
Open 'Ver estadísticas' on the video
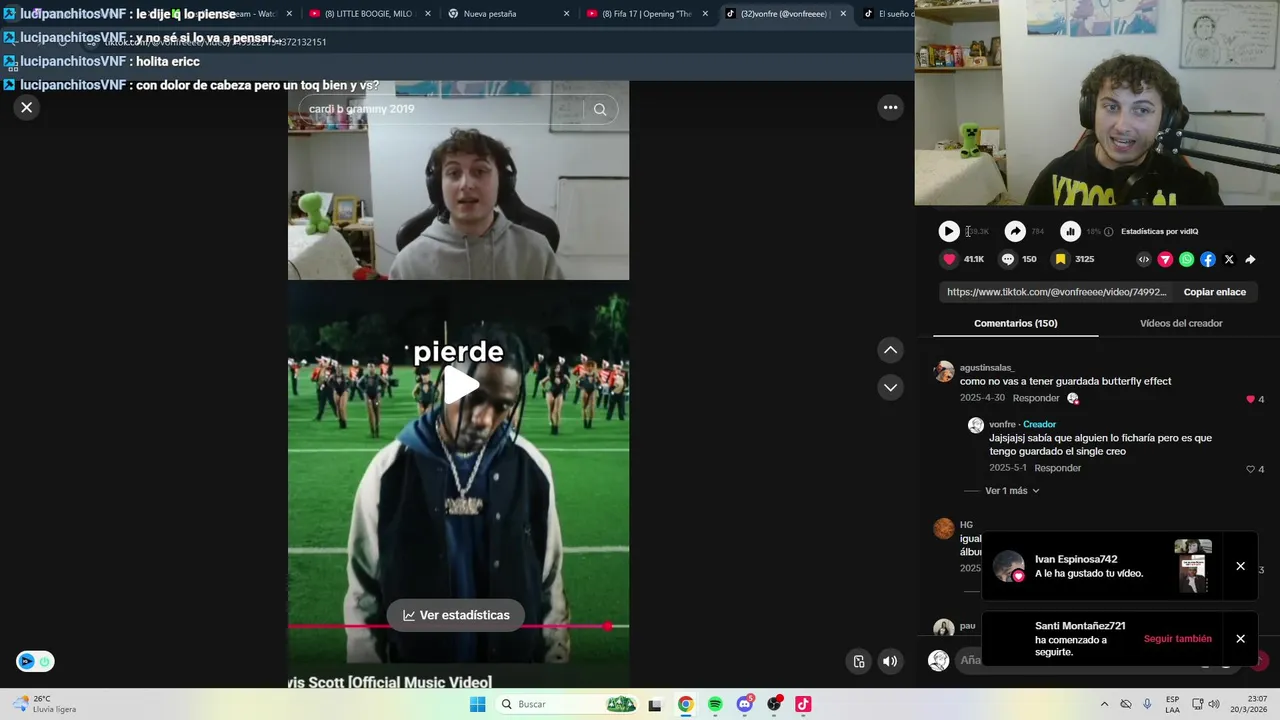[456, 615]
